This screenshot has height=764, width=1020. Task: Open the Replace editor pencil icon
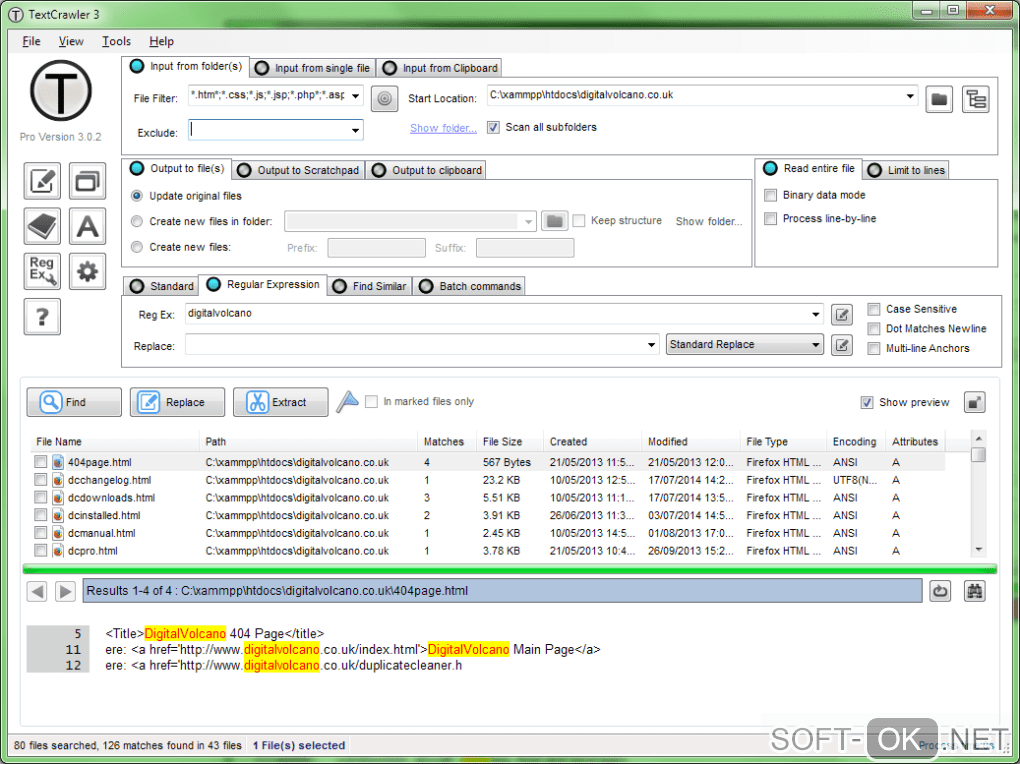[x=842, y=345]
